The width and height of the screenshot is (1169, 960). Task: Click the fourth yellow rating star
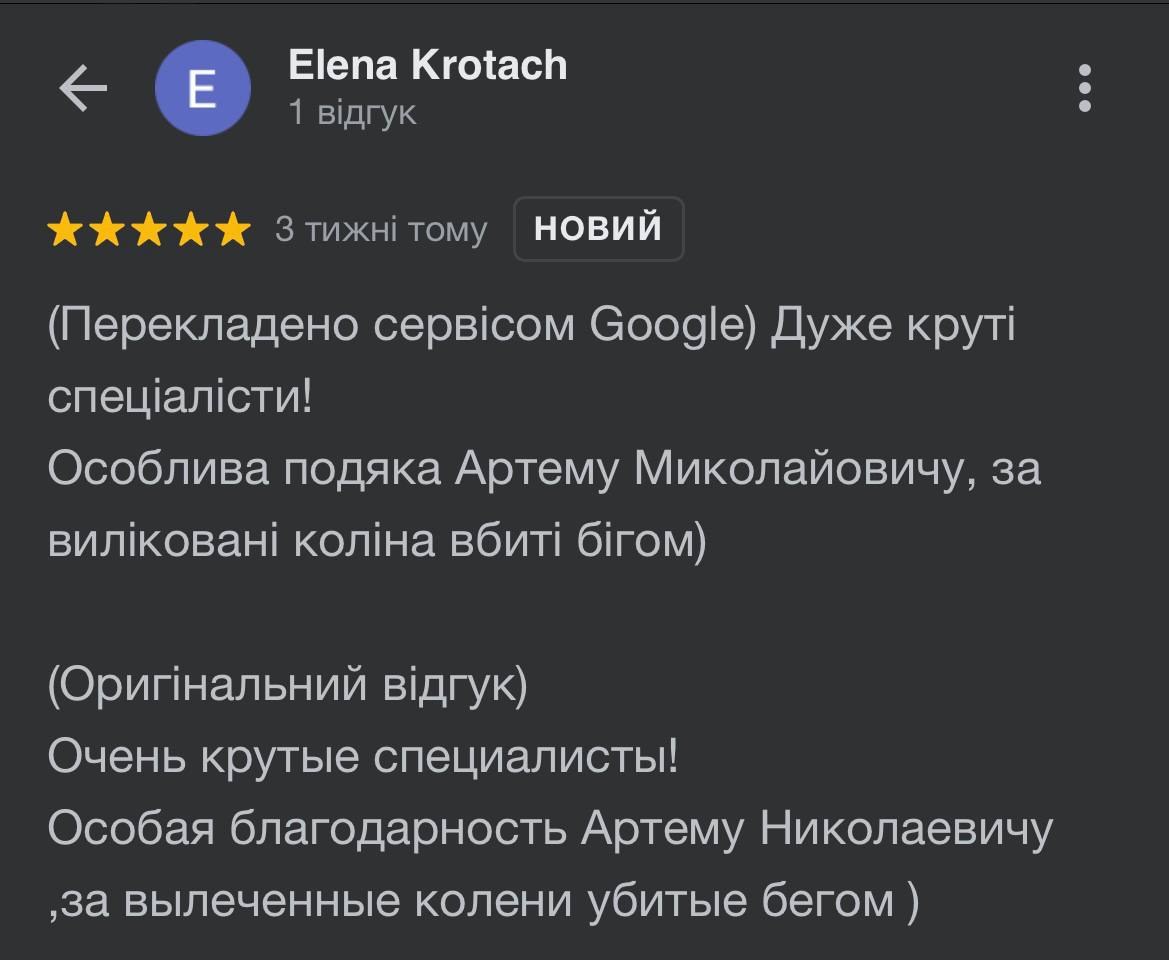click(x=190, y=230)
